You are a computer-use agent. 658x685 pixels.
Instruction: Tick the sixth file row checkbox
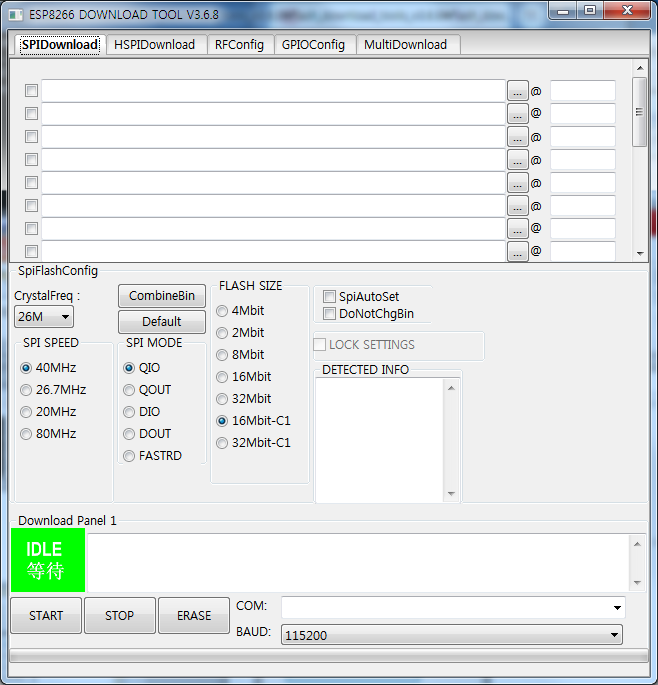[31, 205]
